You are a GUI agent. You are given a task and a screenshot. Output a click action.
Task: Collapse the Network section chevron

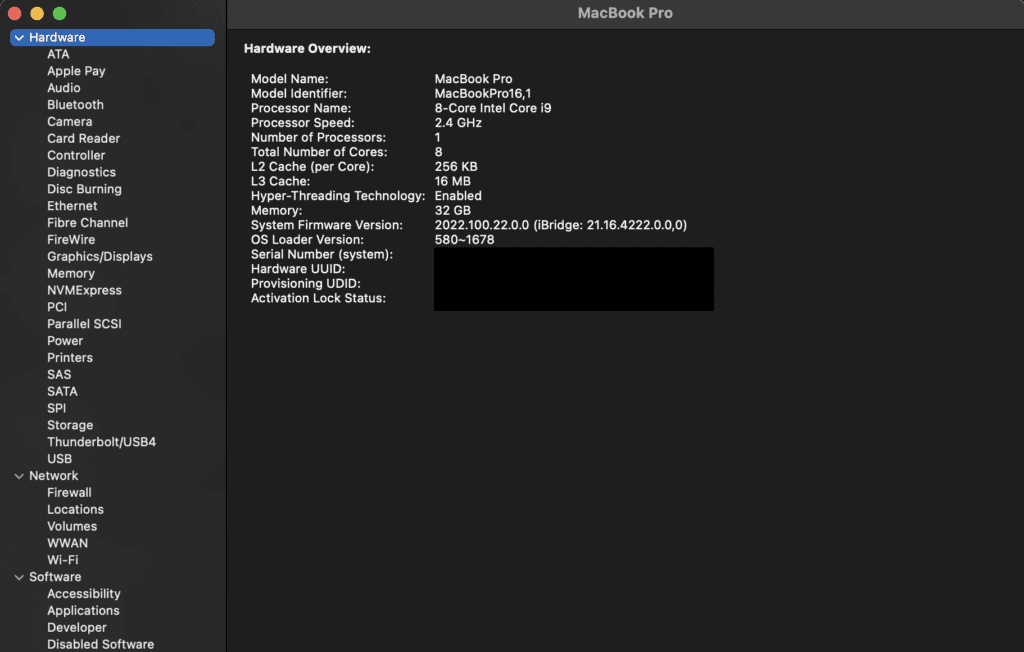(19, 476)
